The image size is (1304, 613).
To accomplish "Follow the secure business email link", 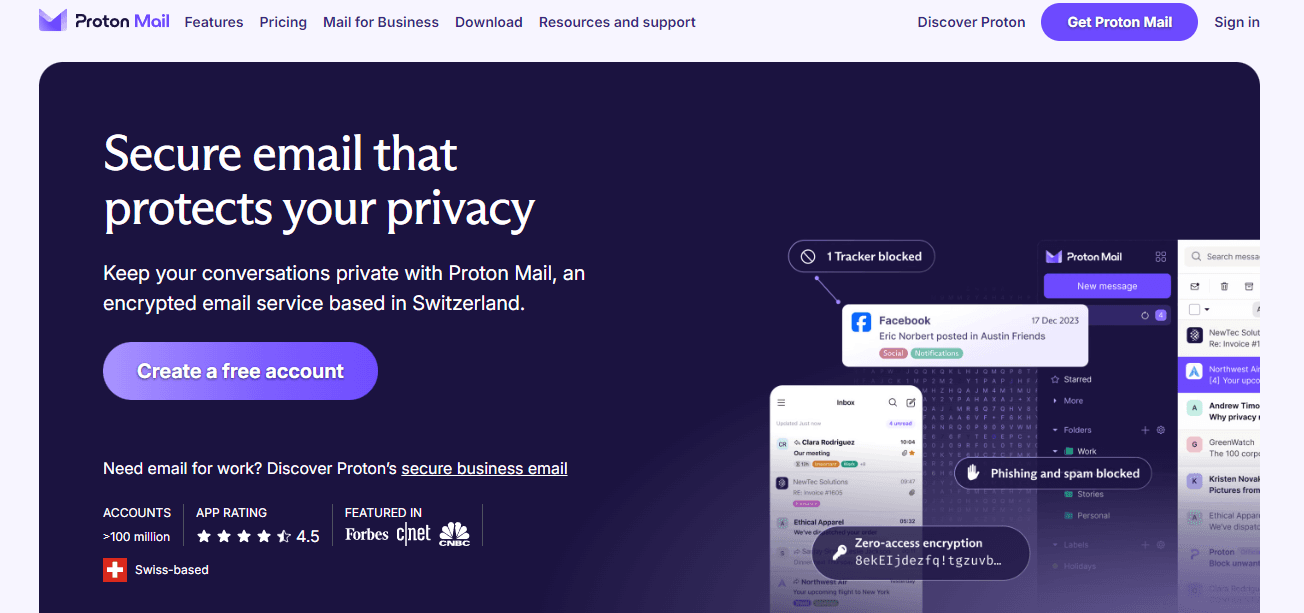I will pos(484,468).
